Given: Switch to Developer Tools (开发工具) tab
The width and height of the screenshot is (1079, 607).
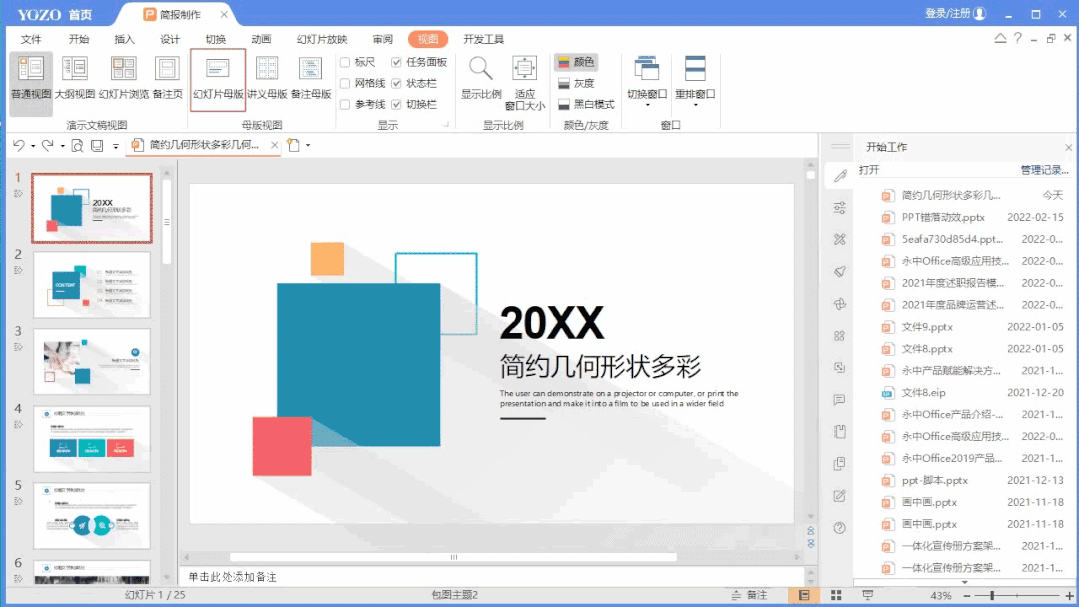Looking at the screenshot, I should click(x=483, y=39).
